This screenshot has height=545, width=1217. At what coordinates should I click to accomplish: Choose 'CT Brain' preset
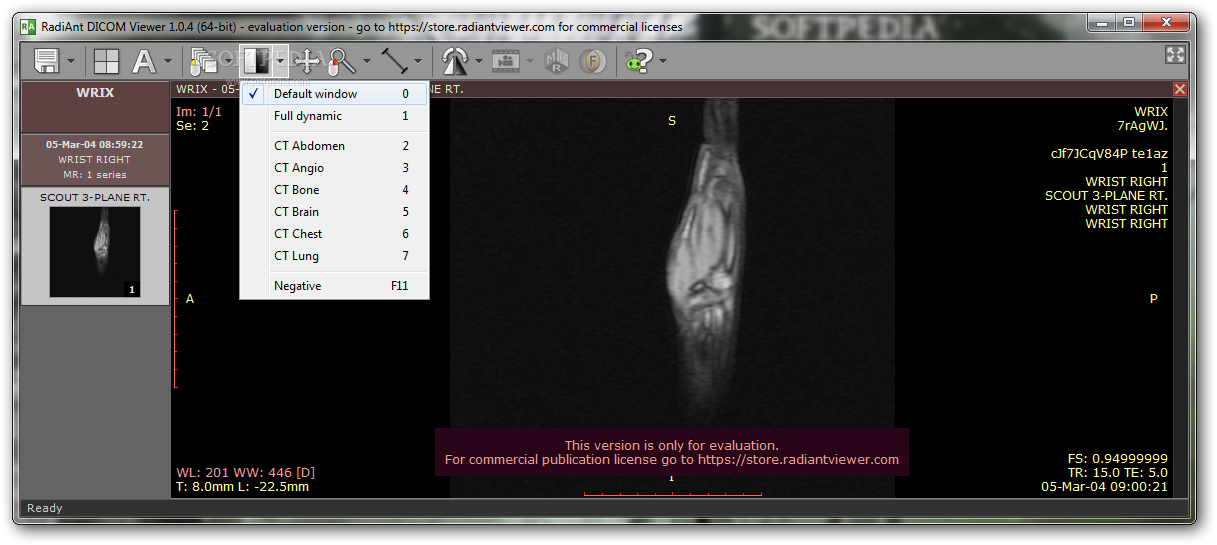(x=335, y=212)
